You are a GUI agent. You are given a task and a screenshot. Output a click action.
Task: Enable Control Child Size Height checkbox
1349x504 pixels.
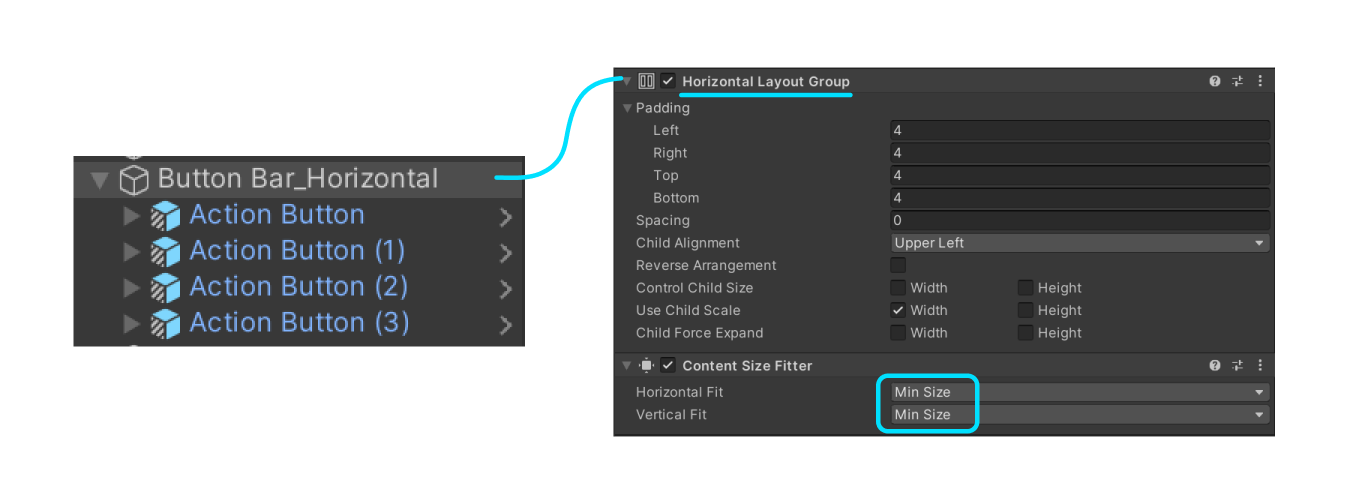coord(1026,288)
